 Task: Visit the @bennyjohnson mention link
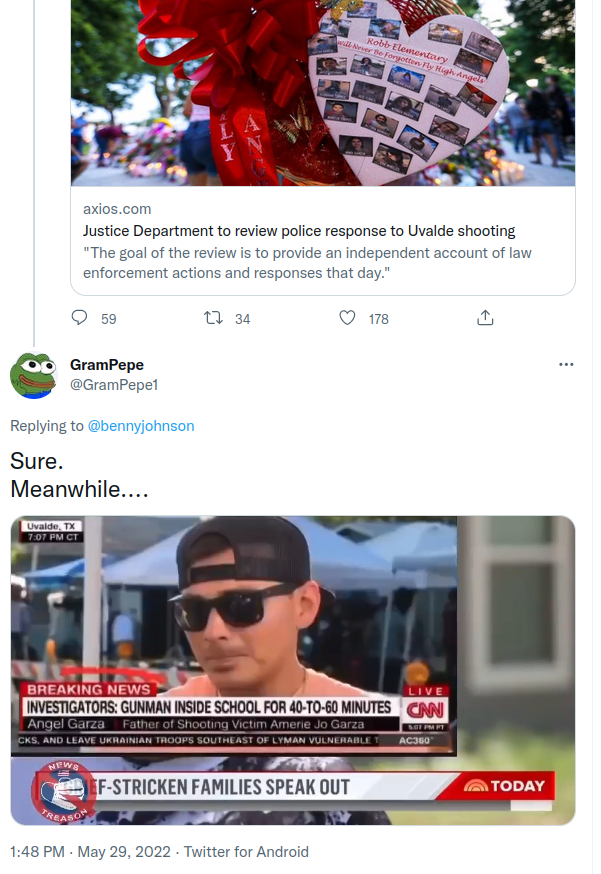pos(141,426)
